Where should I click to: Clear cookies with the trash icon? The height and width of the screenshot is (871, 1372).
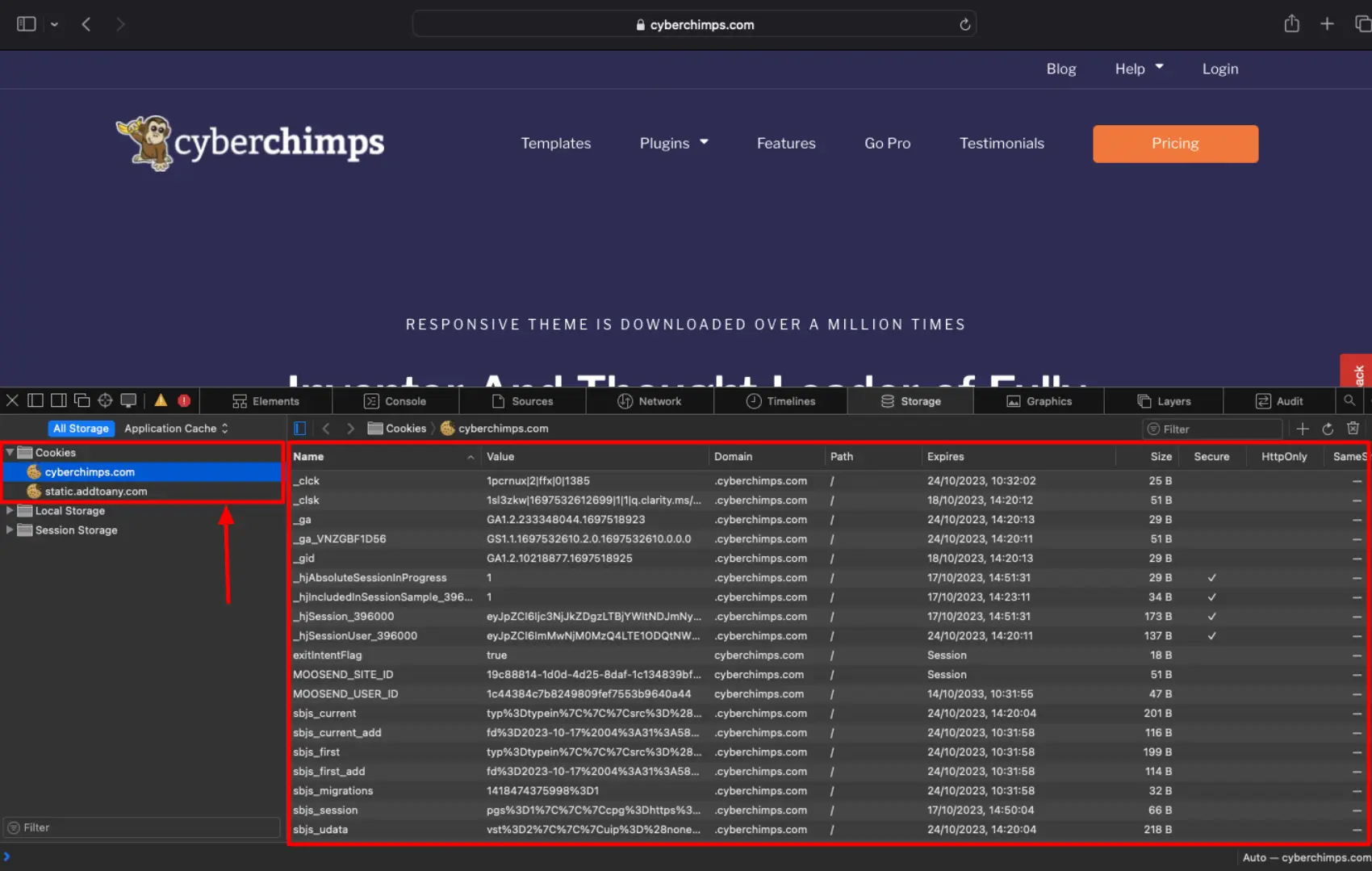[1353, 429]
